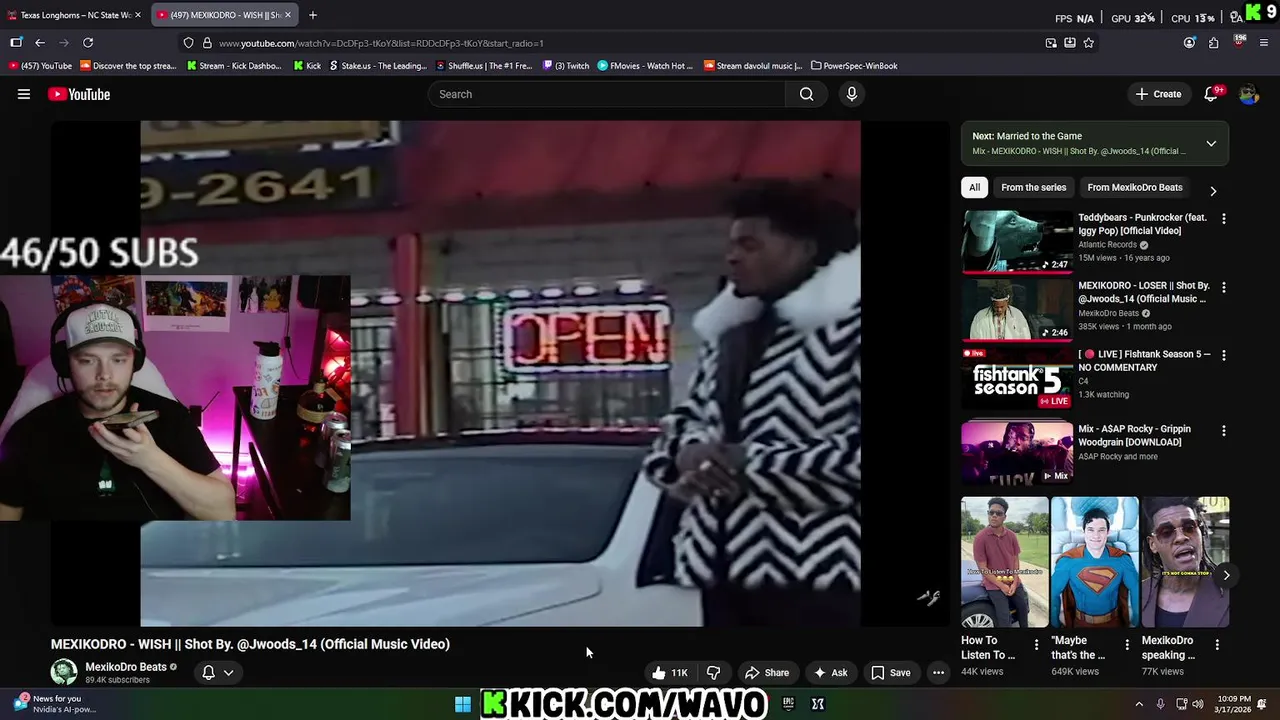Open MexikoDro Beats channel avatar
The height and width of the screenshot is (720, 1280).
pyautogui.click(x=64, y=672)
